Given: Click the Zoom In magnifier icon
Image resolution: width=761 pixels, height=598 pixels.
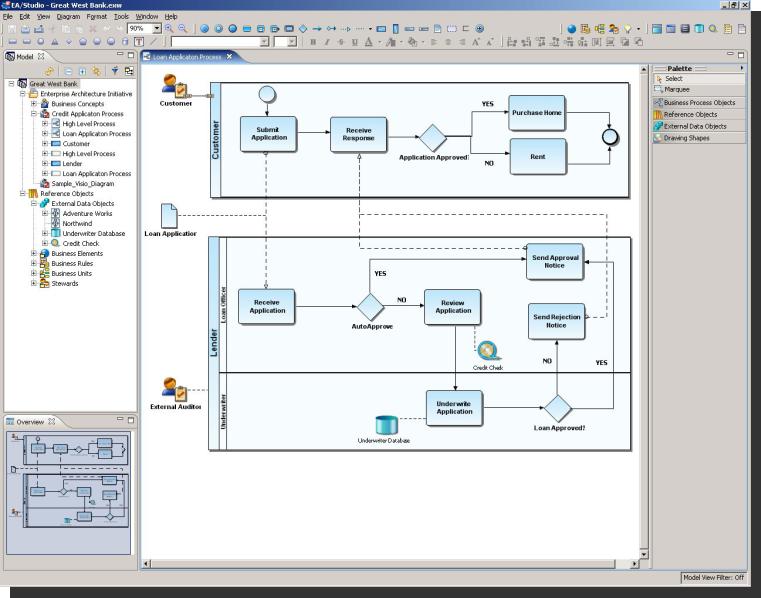Looking at the screenshot, I should click(x=169, y=29).
